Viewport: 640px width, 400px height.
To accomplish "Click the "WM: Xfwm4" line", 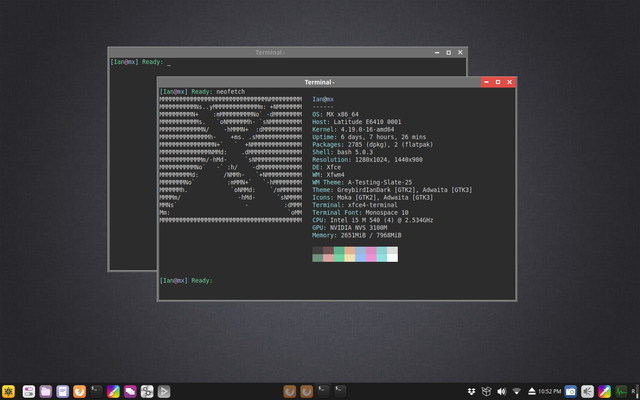I will point(329,175).
